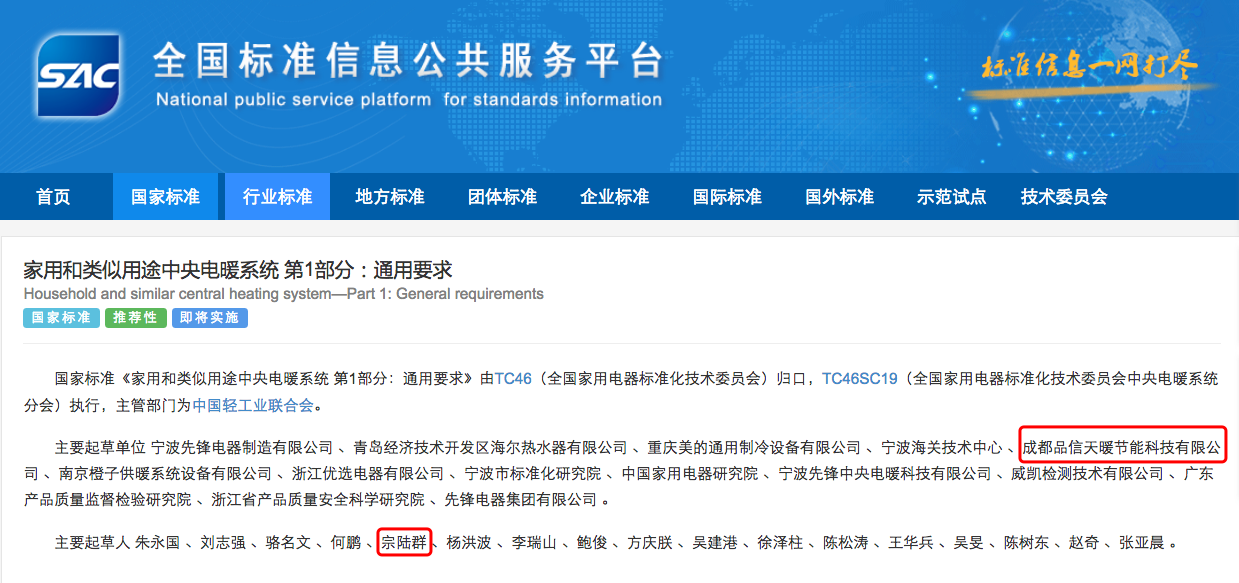Open the TC46SC19 subcommittee link
The height and width of the screenshot is (583, 1239).
pyautogui.click(x=861, y=379)
